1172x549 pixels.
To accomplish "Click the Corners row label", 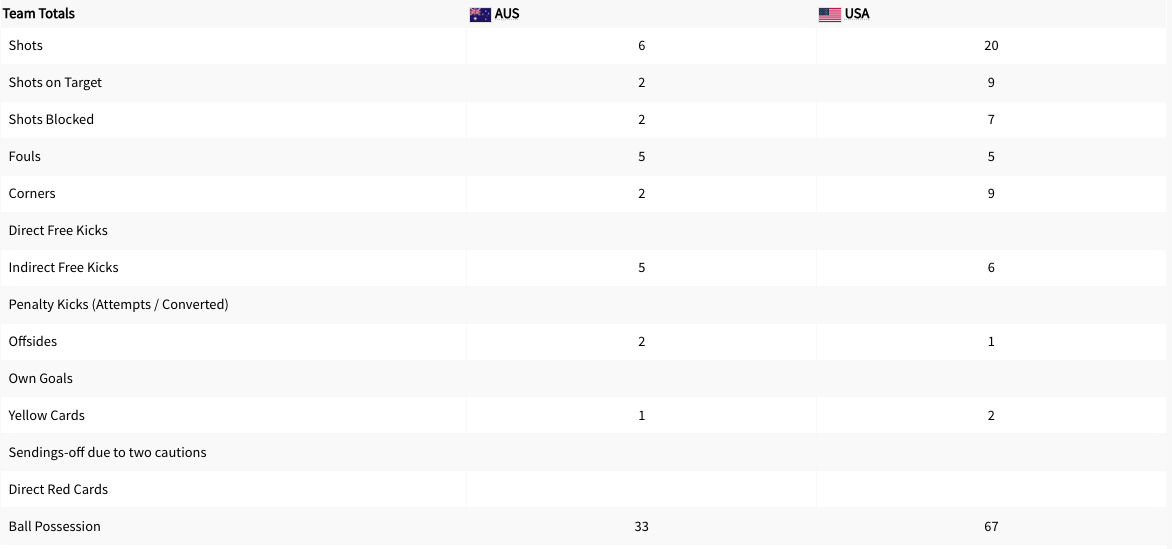I will pos(32,194).
